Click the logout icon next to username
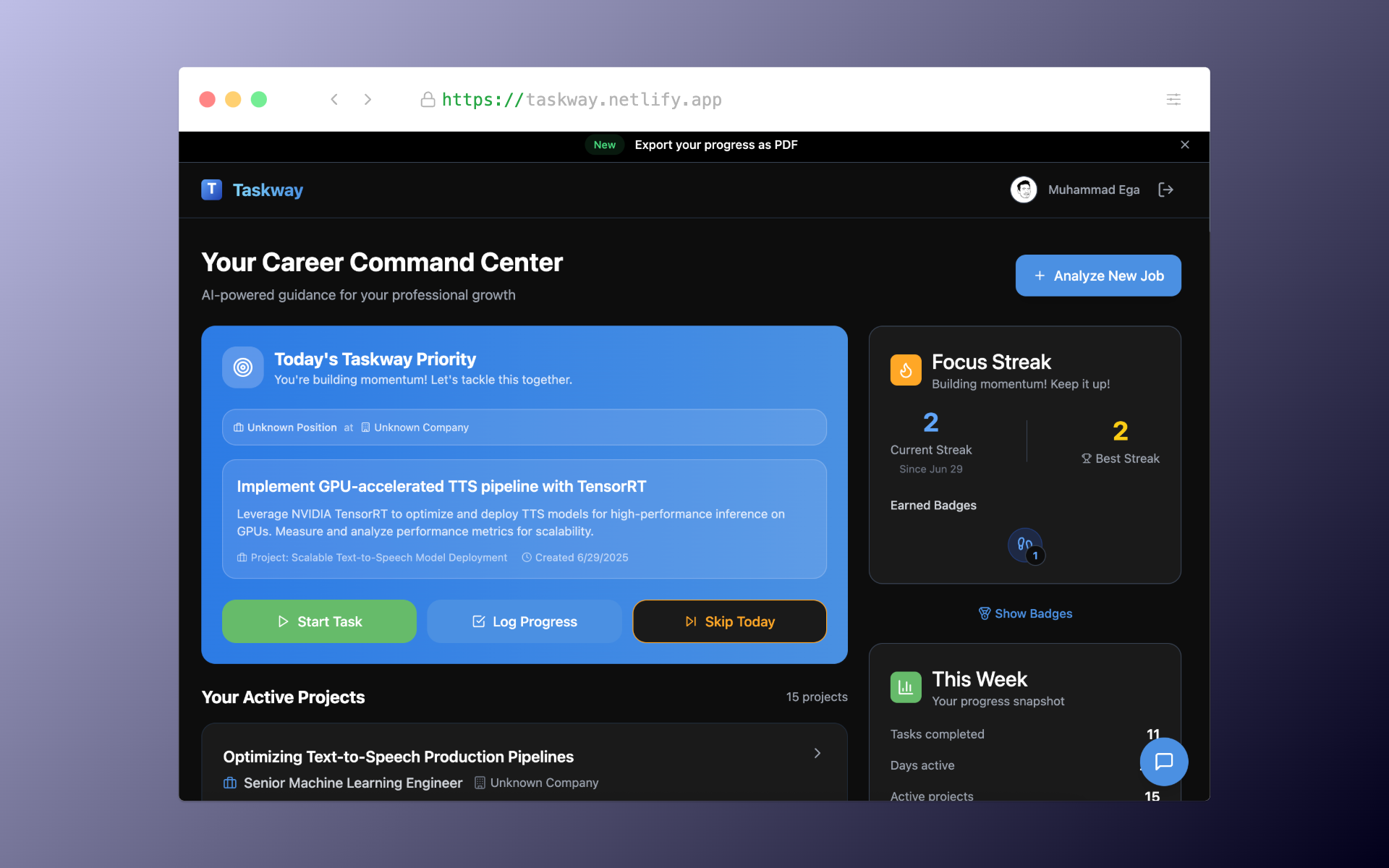This screenshot has height=868, width=1389. pyautogui.click(x=1165, y=190)
